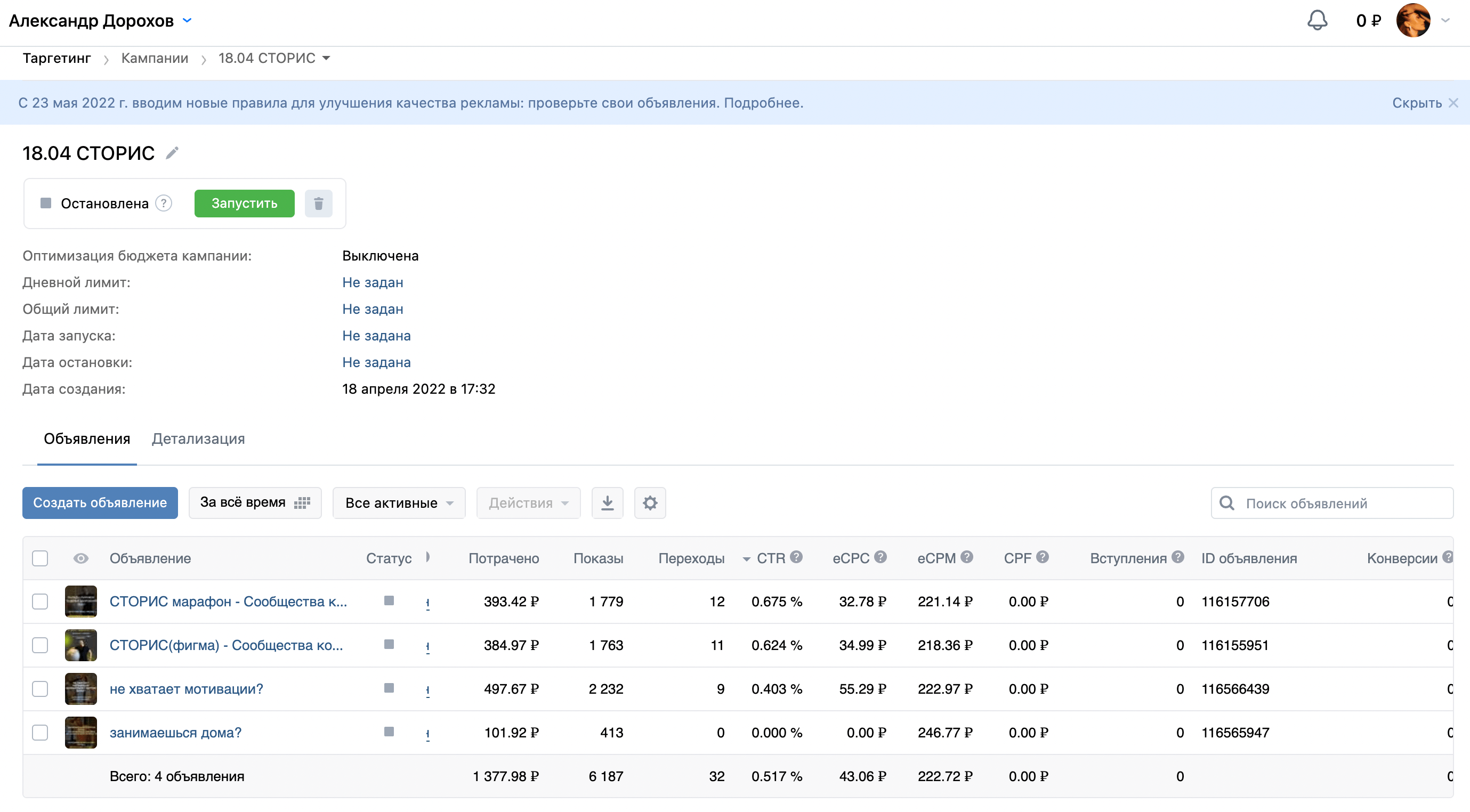1470x812 pixels.
Task: Expand the Все активные filter dropdown
Action: pyautogui.click(x=399, y=503)
